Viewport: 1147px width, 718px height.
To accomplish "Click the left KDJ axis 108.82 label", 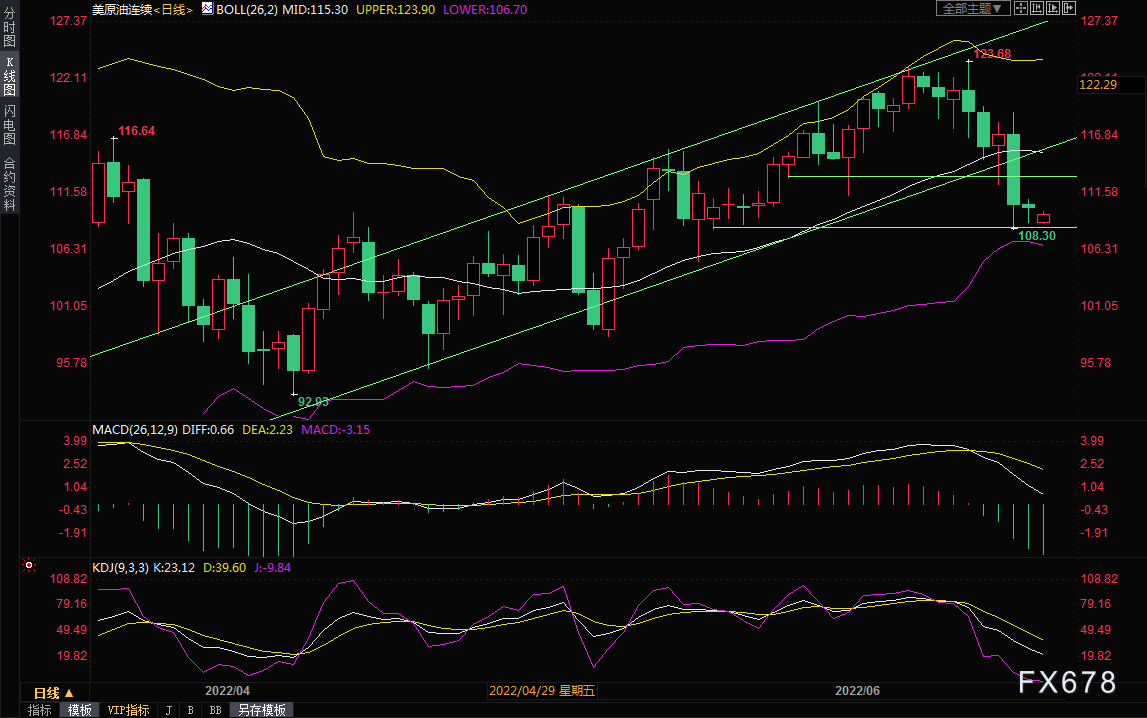I will pos(68,579).
